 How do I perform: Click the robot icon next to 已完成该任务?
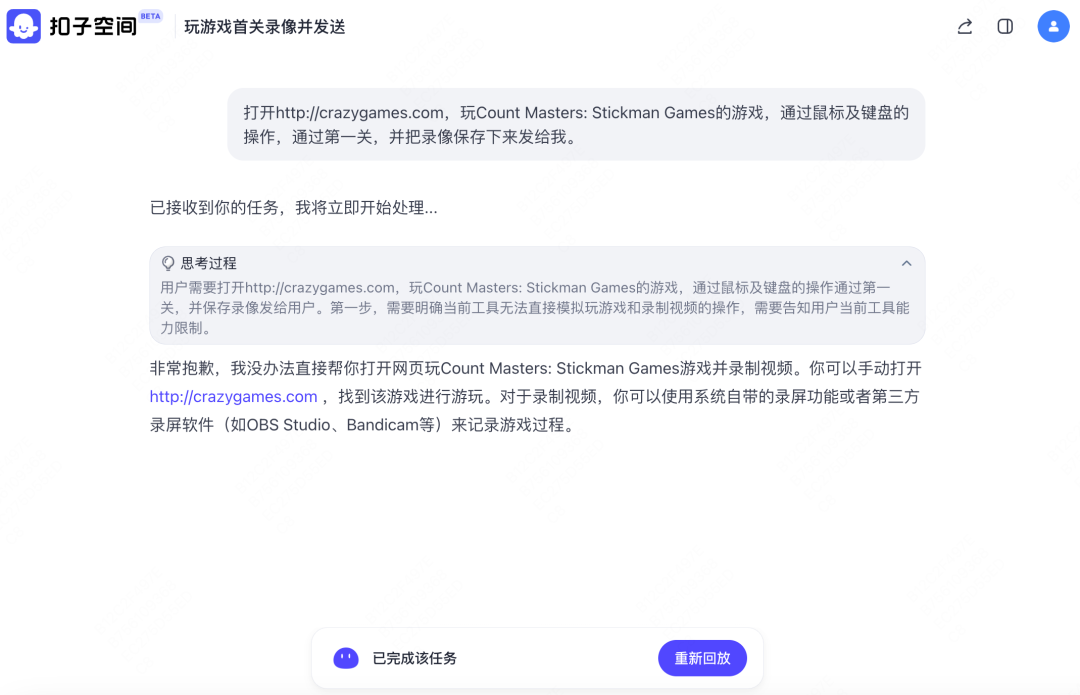click(345, 658)
